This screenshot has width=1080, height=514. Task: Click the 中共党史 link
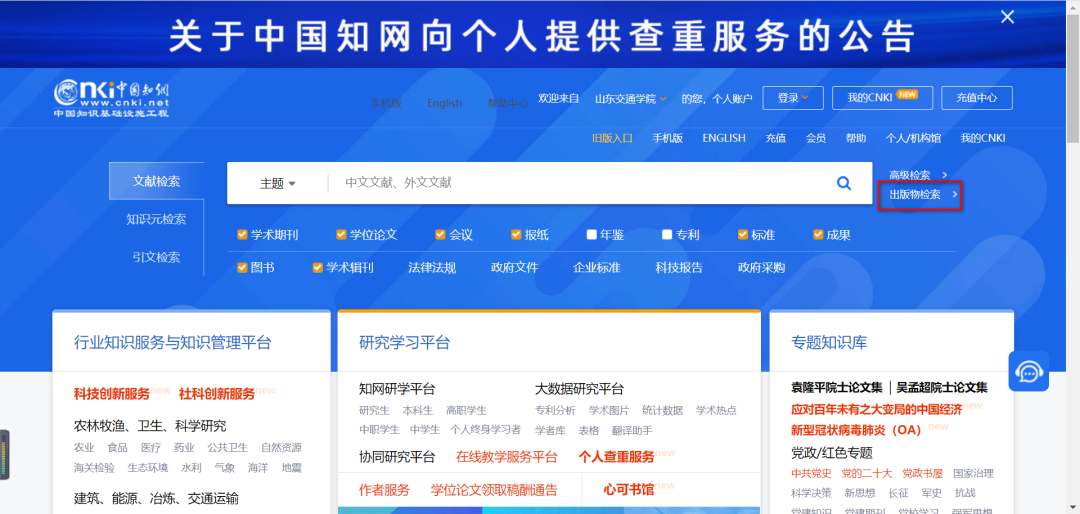tap(811, 473)
